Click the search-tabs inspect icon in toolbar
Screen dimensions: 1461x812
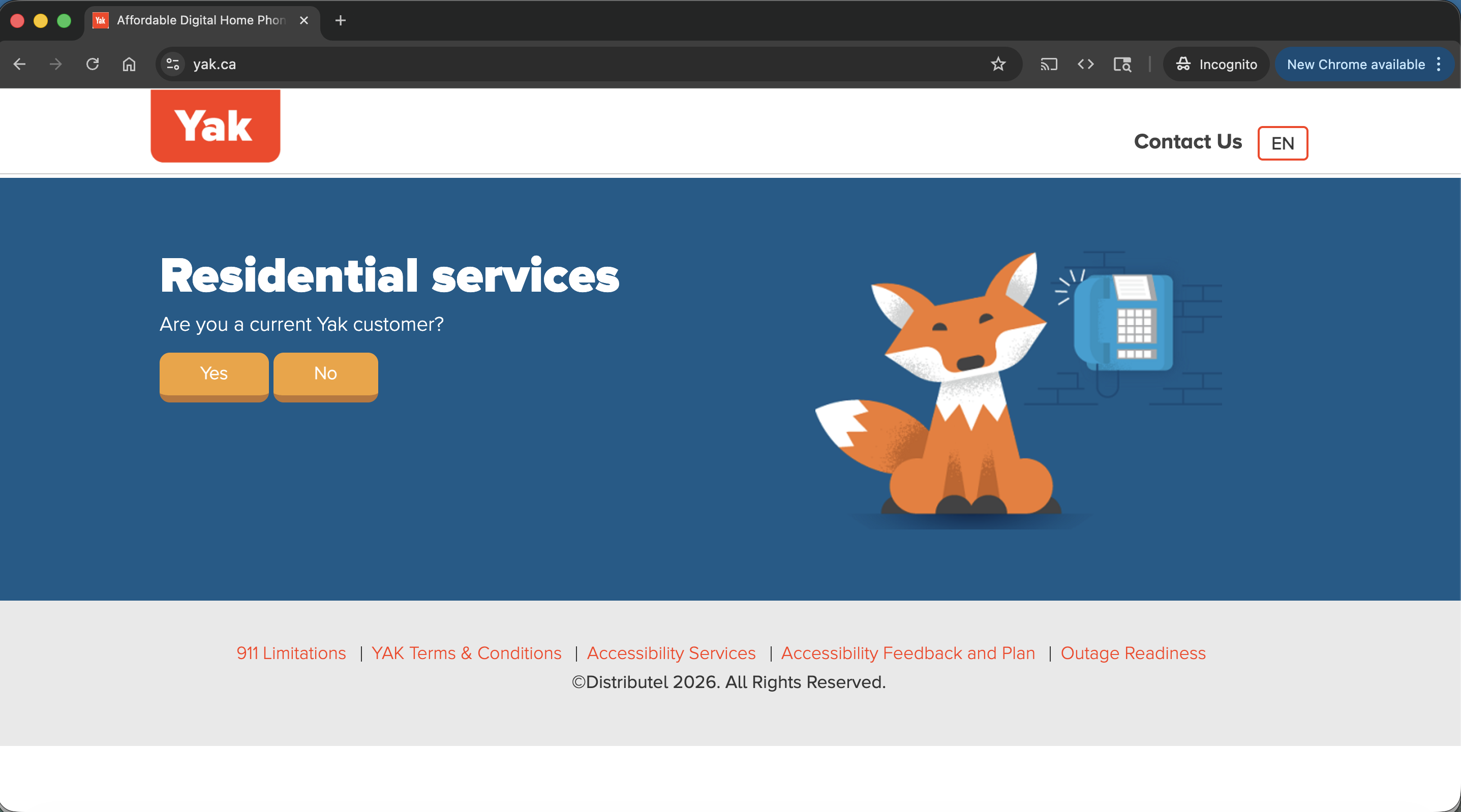(x=1122, y=64)
